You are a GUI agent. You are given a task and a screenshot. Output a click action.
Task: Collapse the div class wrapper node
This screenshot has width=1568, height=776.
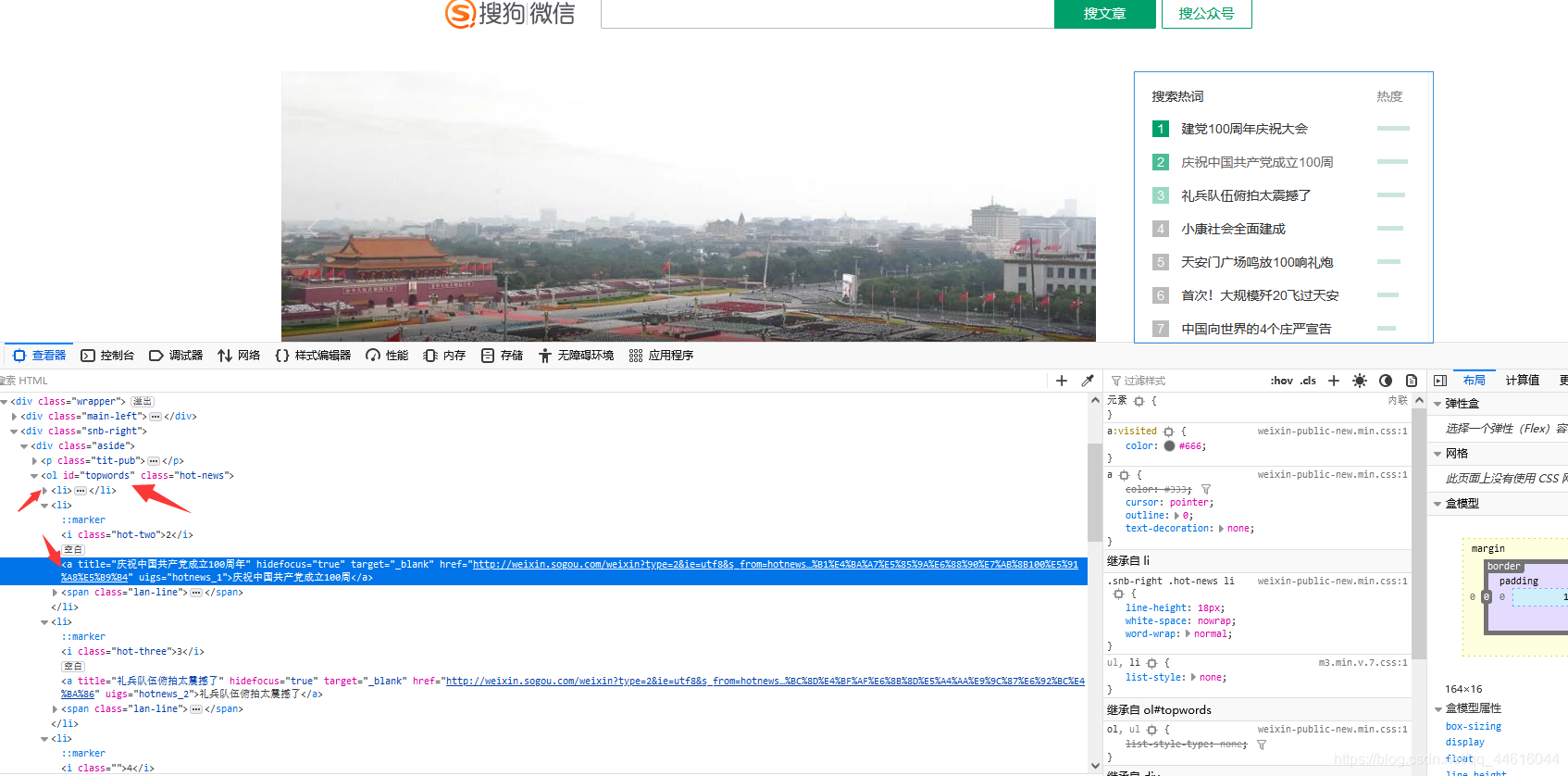tap(4, 402)
